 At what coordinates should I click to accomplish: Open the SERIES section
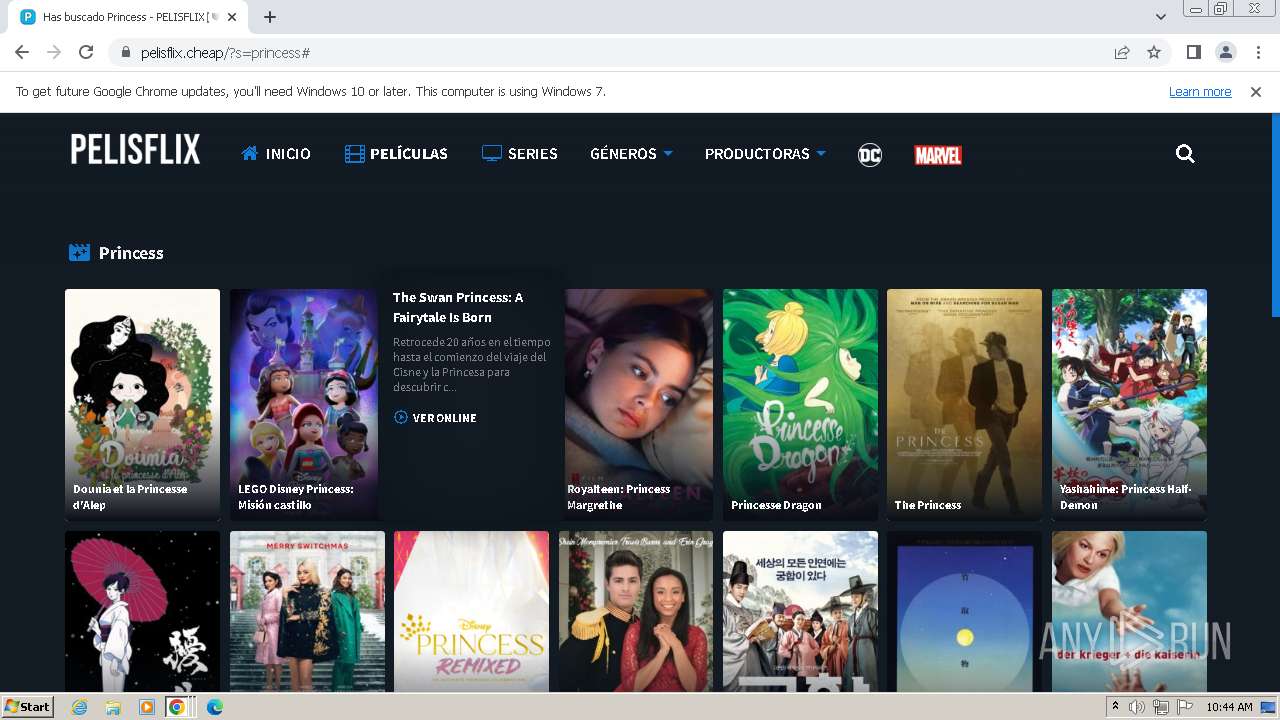click(x=520, y=154)
